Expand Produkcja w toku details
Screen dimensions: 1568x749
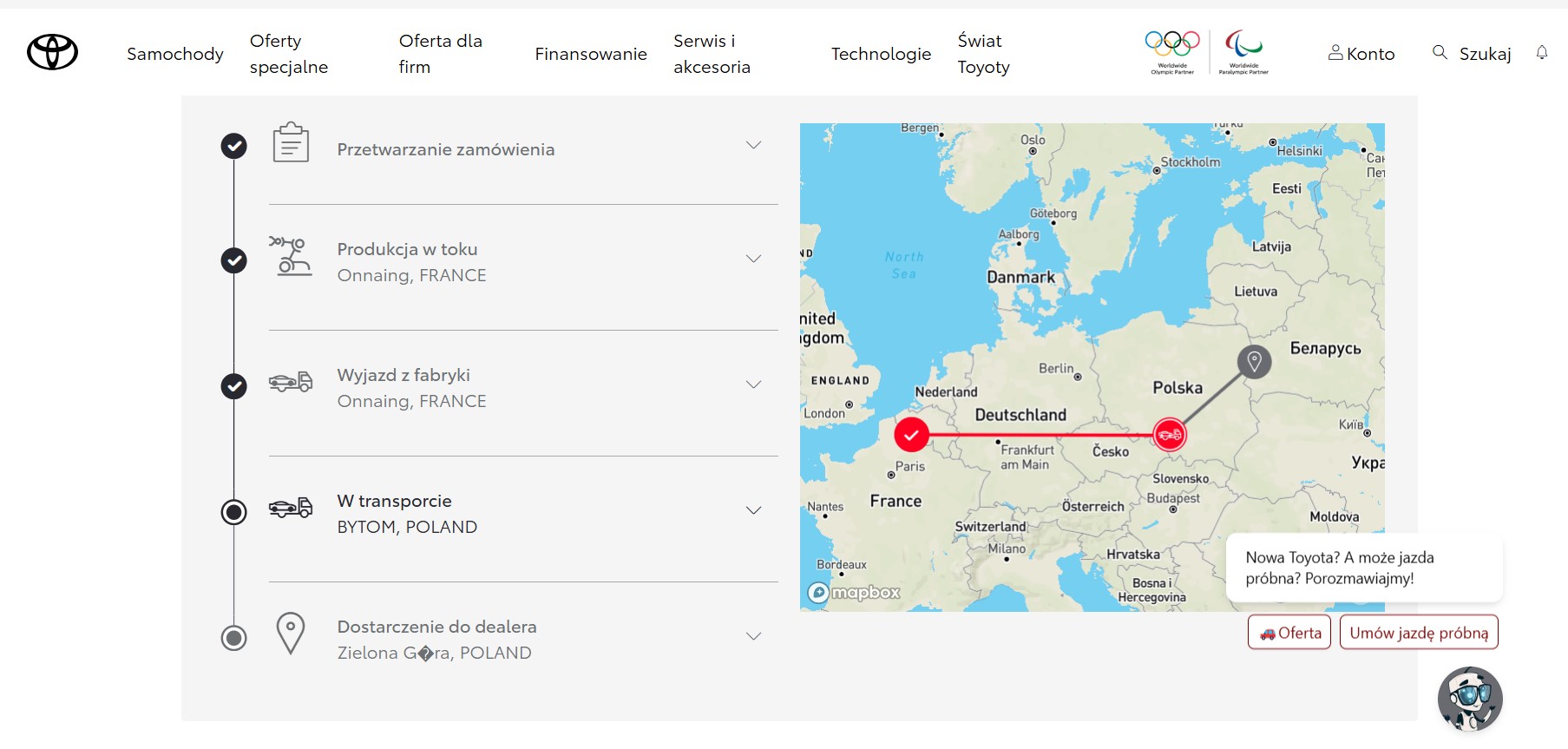tap(753, 259)
